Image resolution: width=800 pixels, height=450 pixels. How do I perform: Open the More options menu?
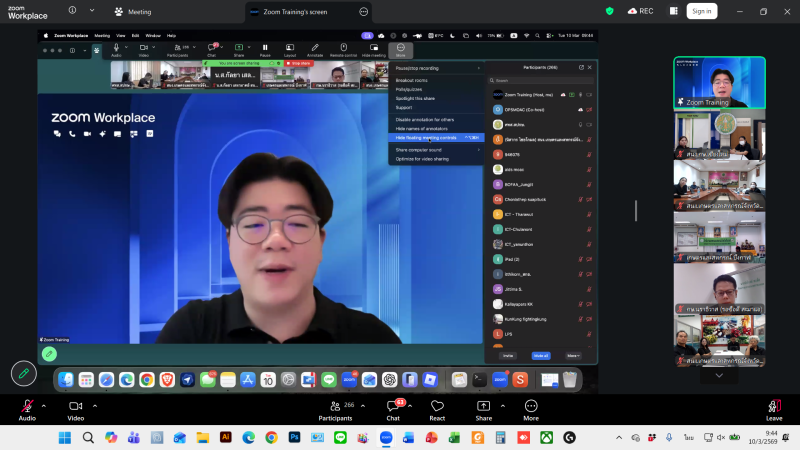pos(530,408)
